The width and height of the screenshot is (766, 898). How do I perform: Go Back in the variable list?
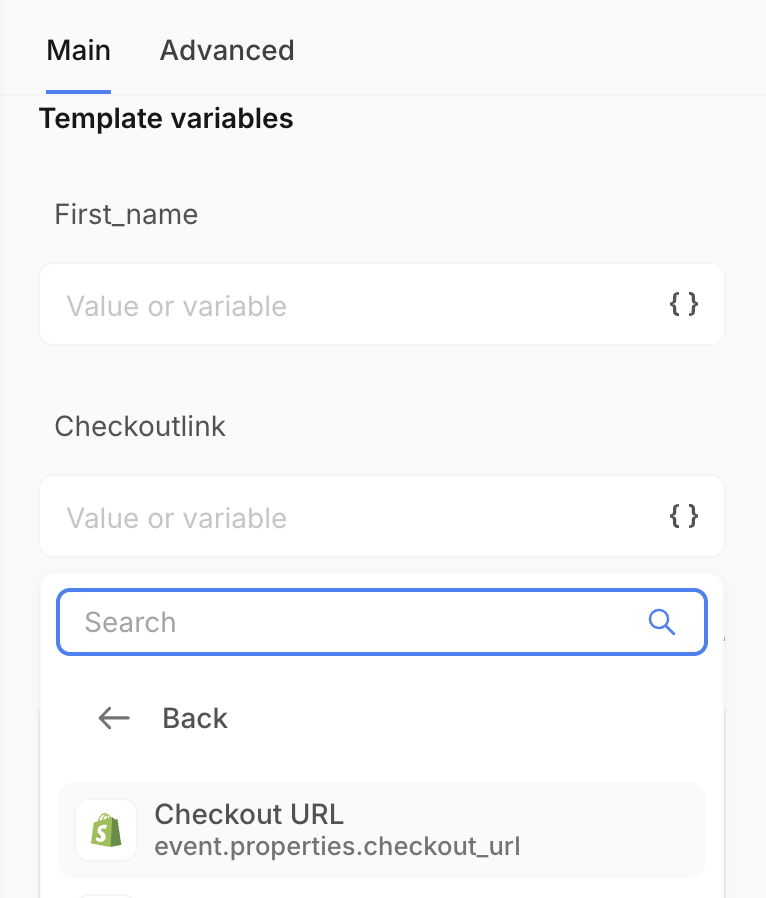[194, 718]
